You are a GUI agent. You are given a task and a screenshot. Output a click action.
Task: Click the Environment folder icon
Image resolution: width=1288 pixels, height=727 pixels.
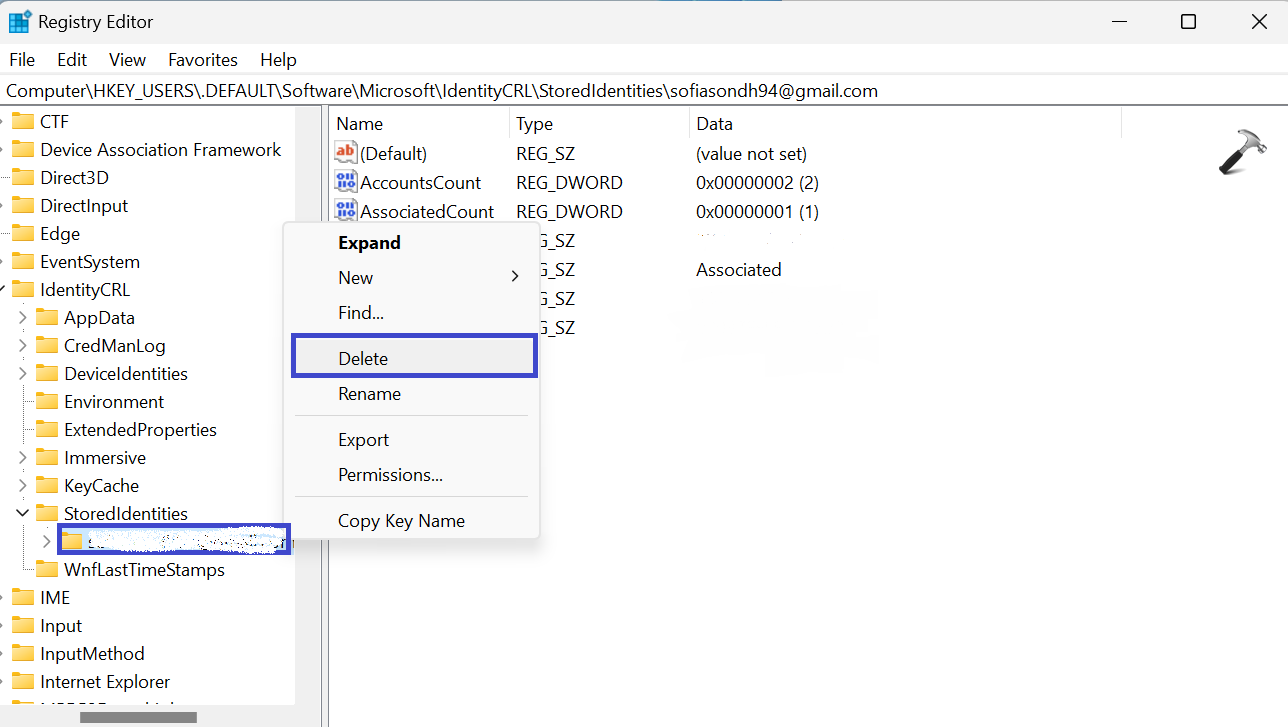pyautogui.click(x=47, y=401)
